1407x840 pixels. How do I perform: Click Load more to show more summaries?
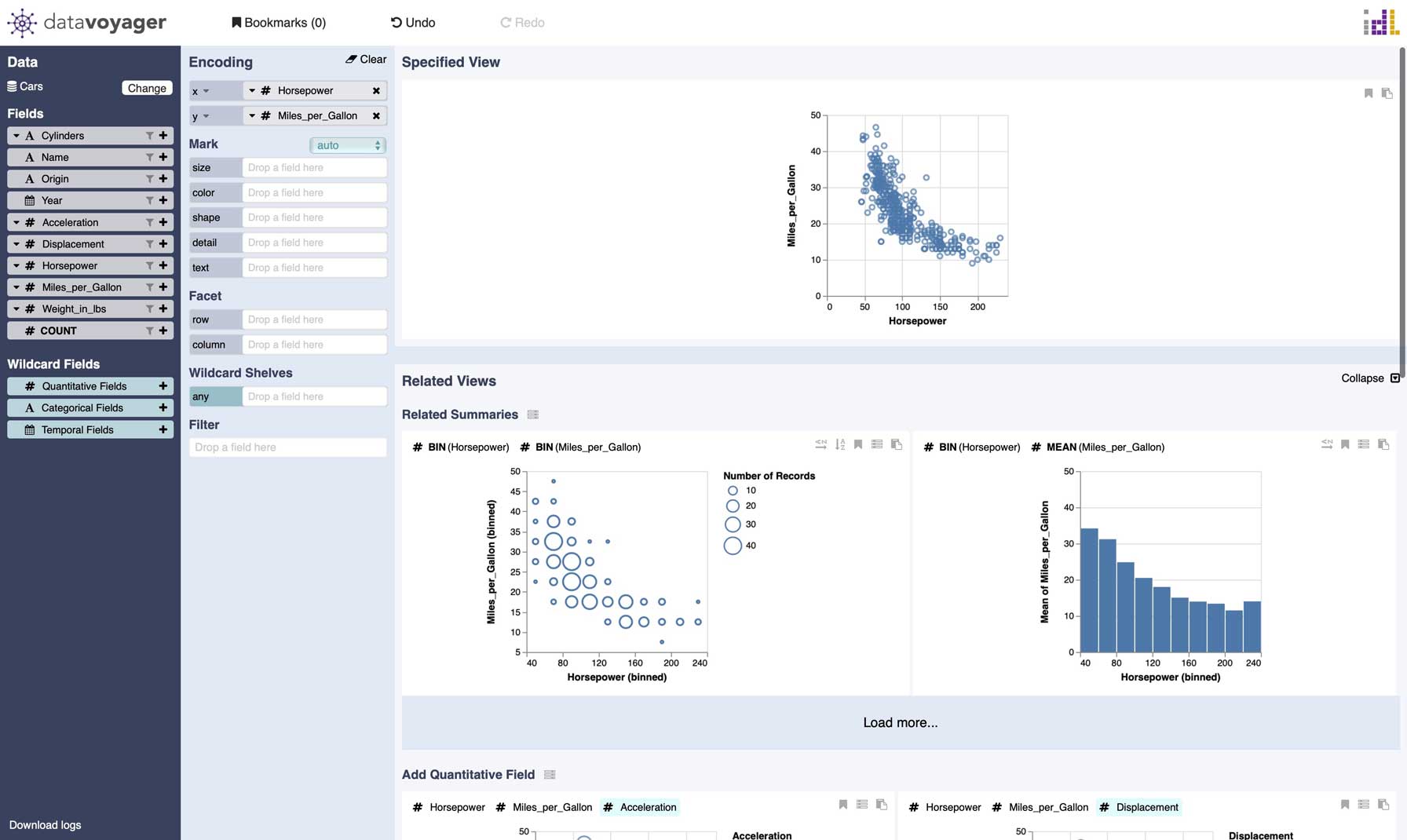900,722
